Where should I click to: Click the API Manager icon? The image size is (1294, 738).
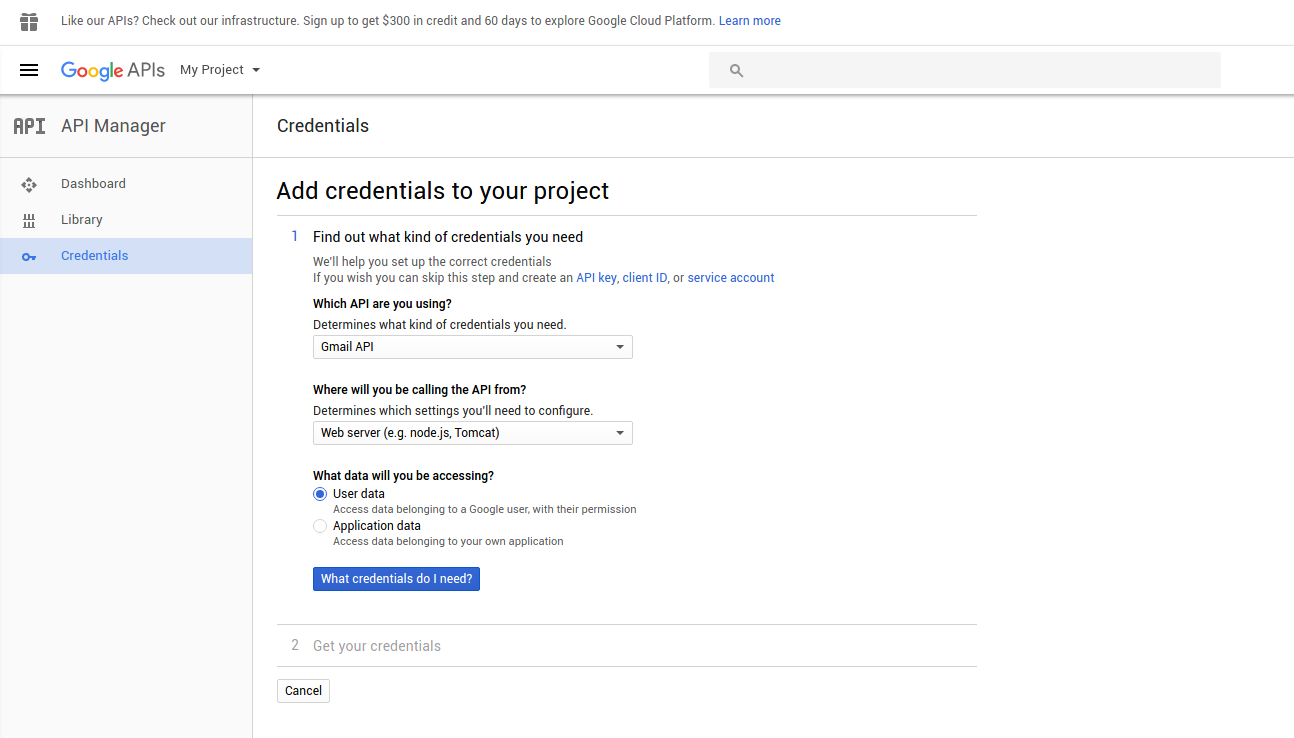coord(29,126)
